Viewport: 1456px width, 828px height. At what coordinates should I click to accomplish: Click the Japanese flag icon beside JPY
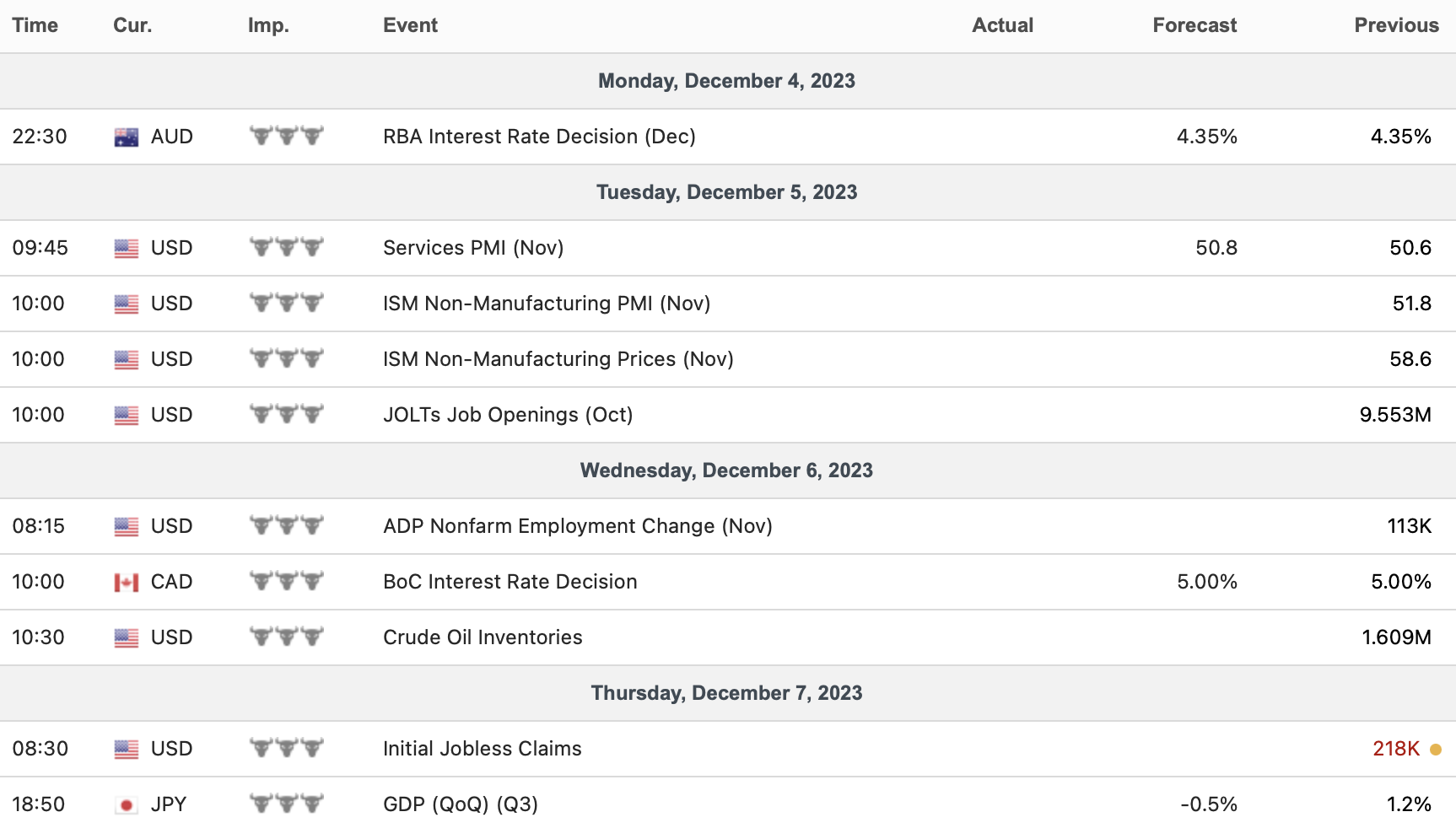click(x=127, y=804)
